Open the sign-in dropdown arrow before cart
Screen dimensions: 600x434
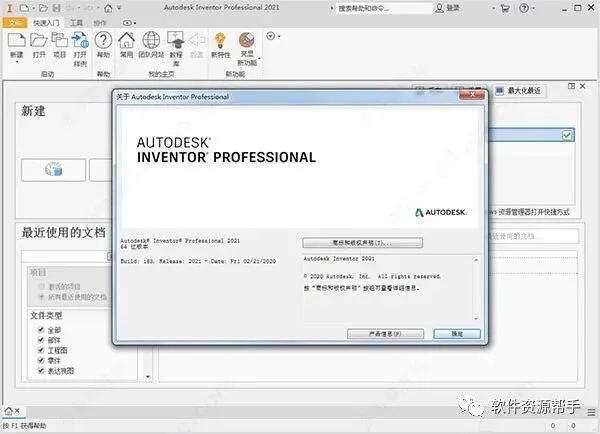(x=494, y=8)
